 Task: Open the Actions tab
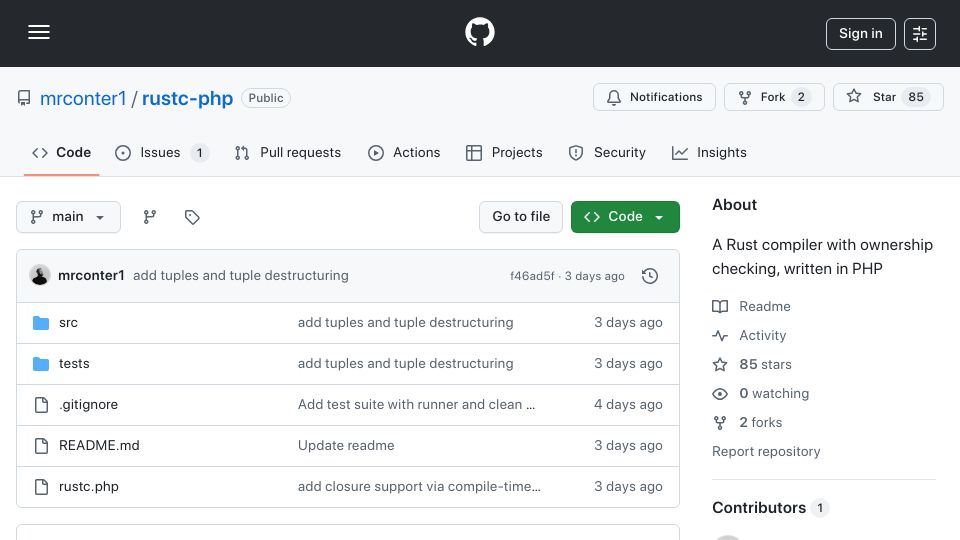[404, 152]
